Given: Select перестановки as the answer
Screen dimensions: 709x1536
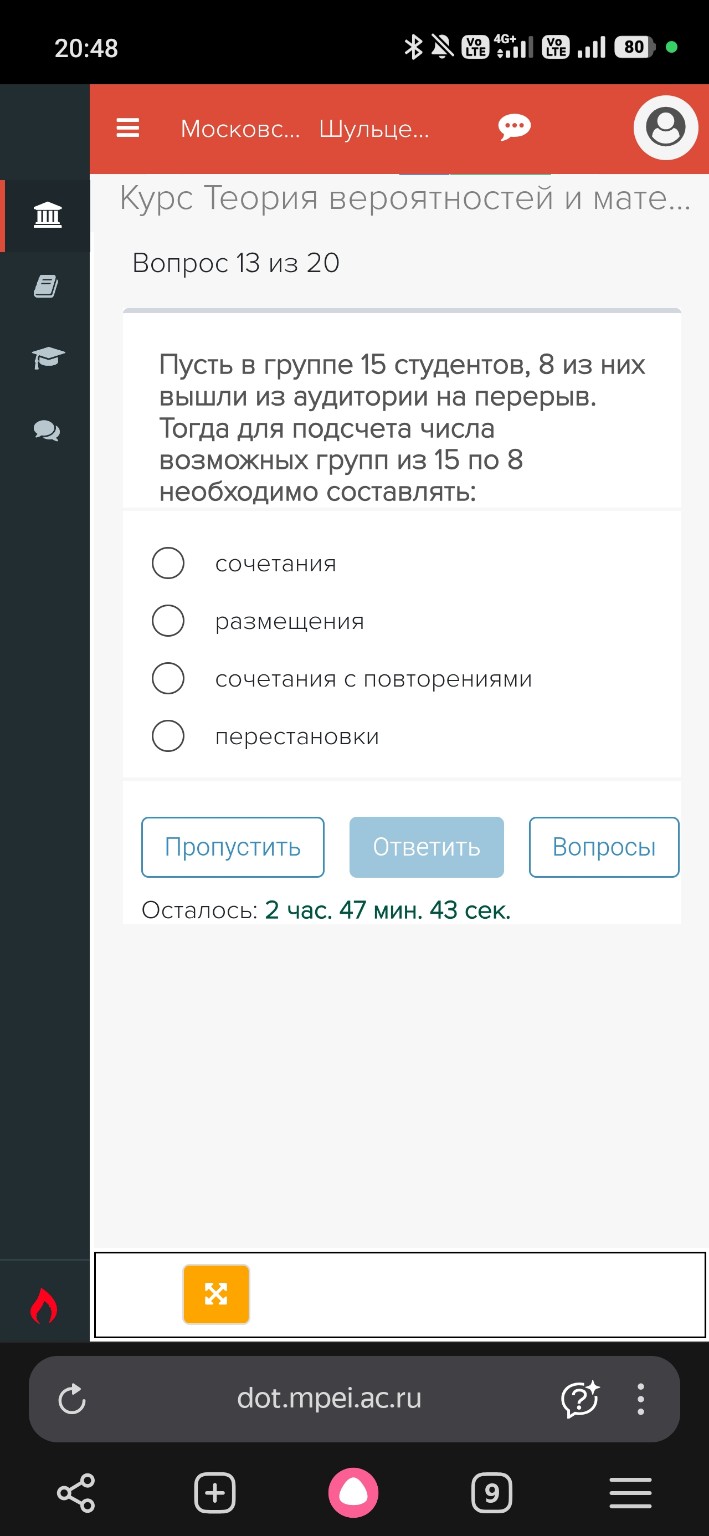Looking at the screenshot, I should point(168,736).
